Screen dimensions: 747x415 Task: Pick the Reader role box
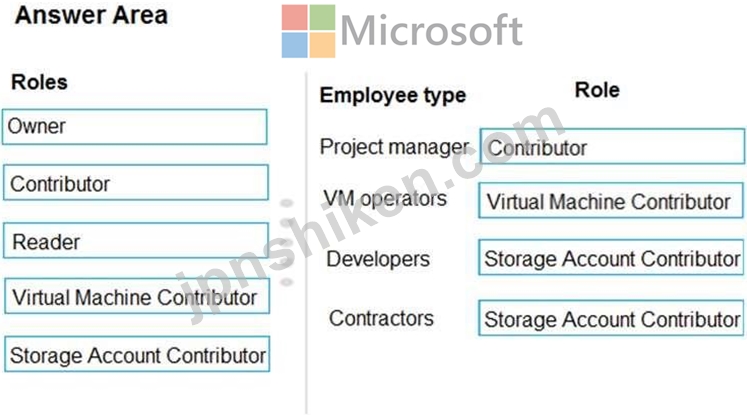(136, 241)
